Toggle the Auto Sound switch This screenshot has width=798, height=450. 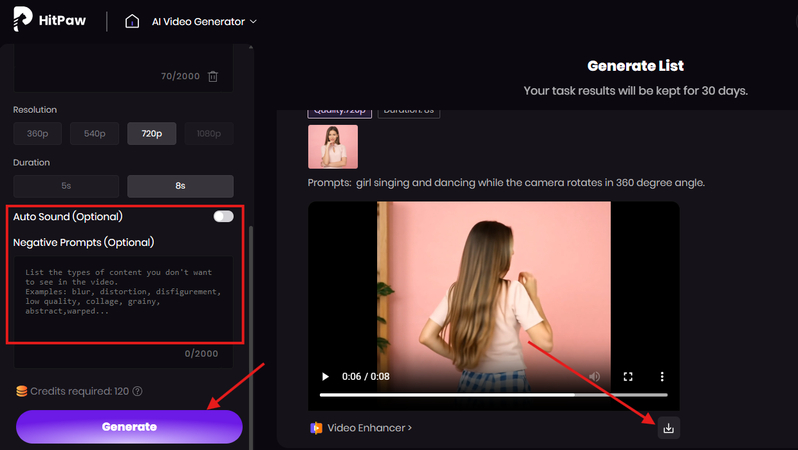click(223, 216)
